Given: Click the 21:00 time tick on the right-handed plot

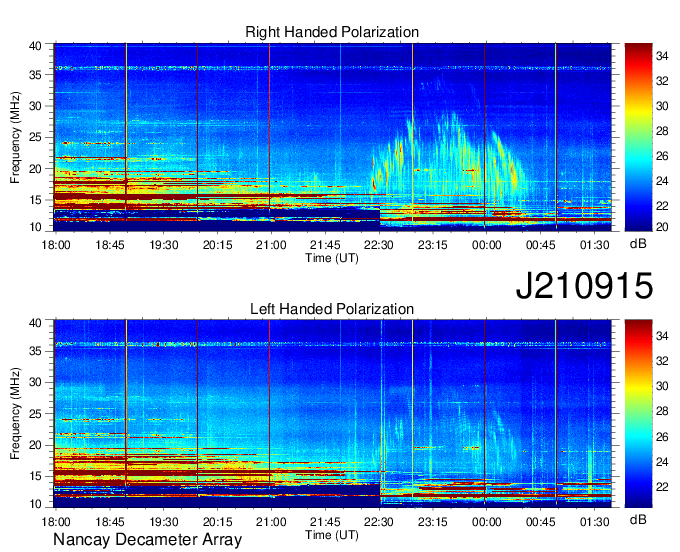Looking at the screenshot, I should point(271,245).
